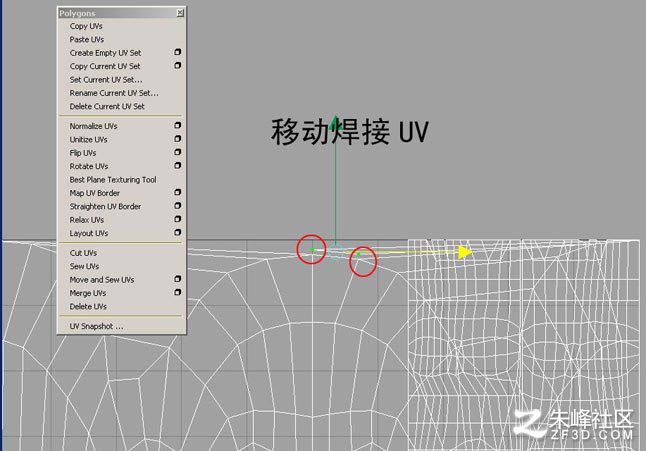Choose Sew UVs
The height and width of the screenshot is (451, 646).
point(84,266)
